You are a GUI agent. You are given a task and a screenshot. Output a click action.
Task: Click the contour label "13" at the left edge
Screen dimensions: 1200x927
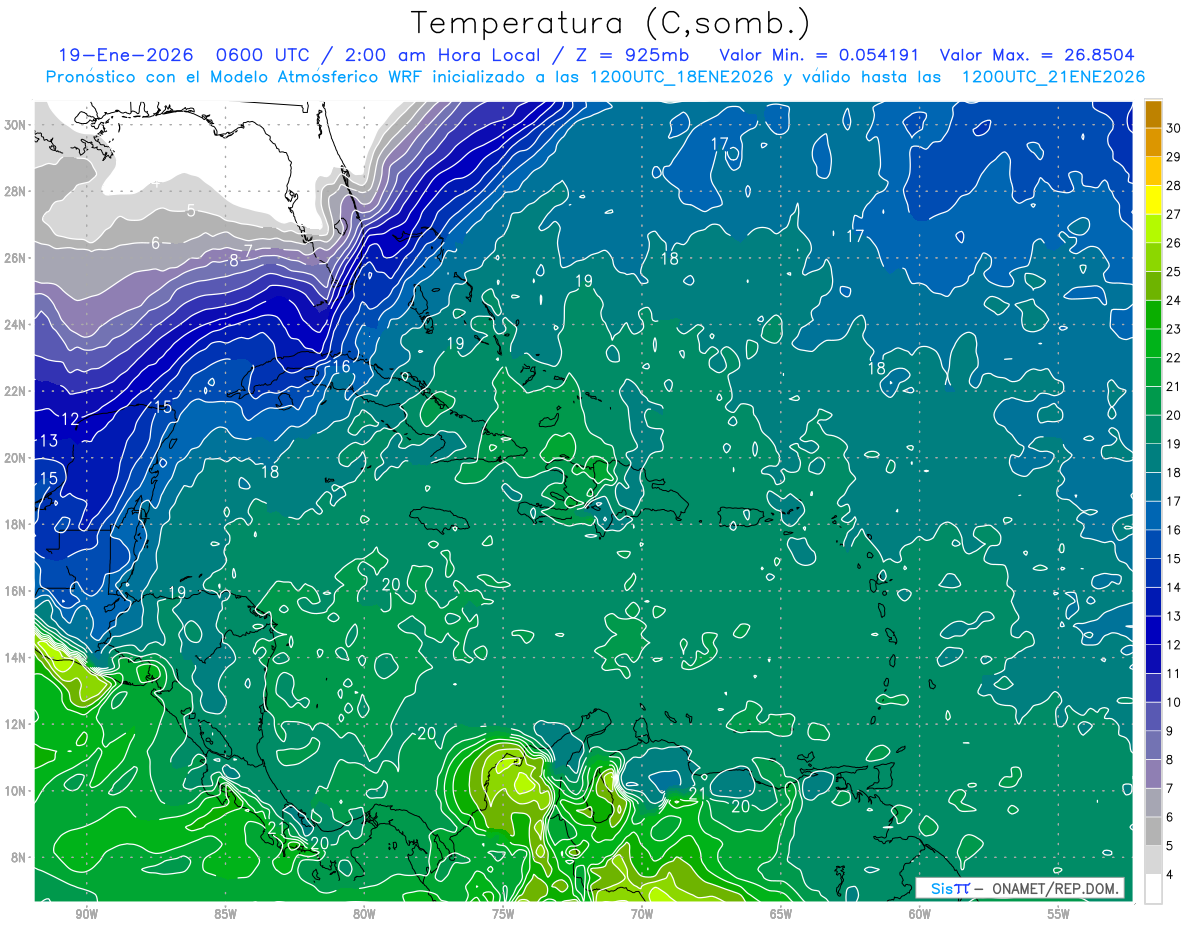point(48,441)
